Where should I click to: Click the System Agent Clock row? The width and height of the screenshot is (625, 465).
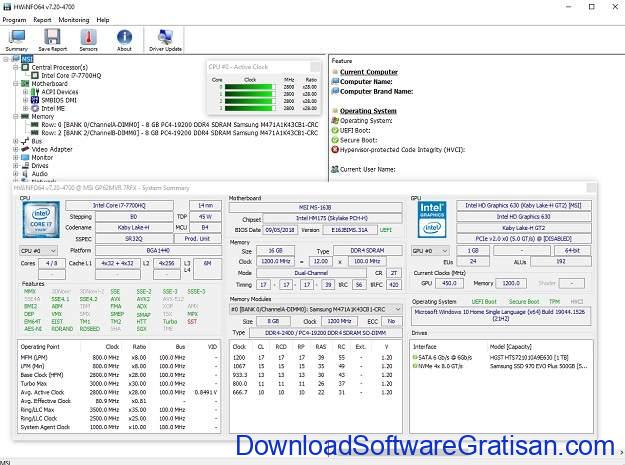click(119, 427)
